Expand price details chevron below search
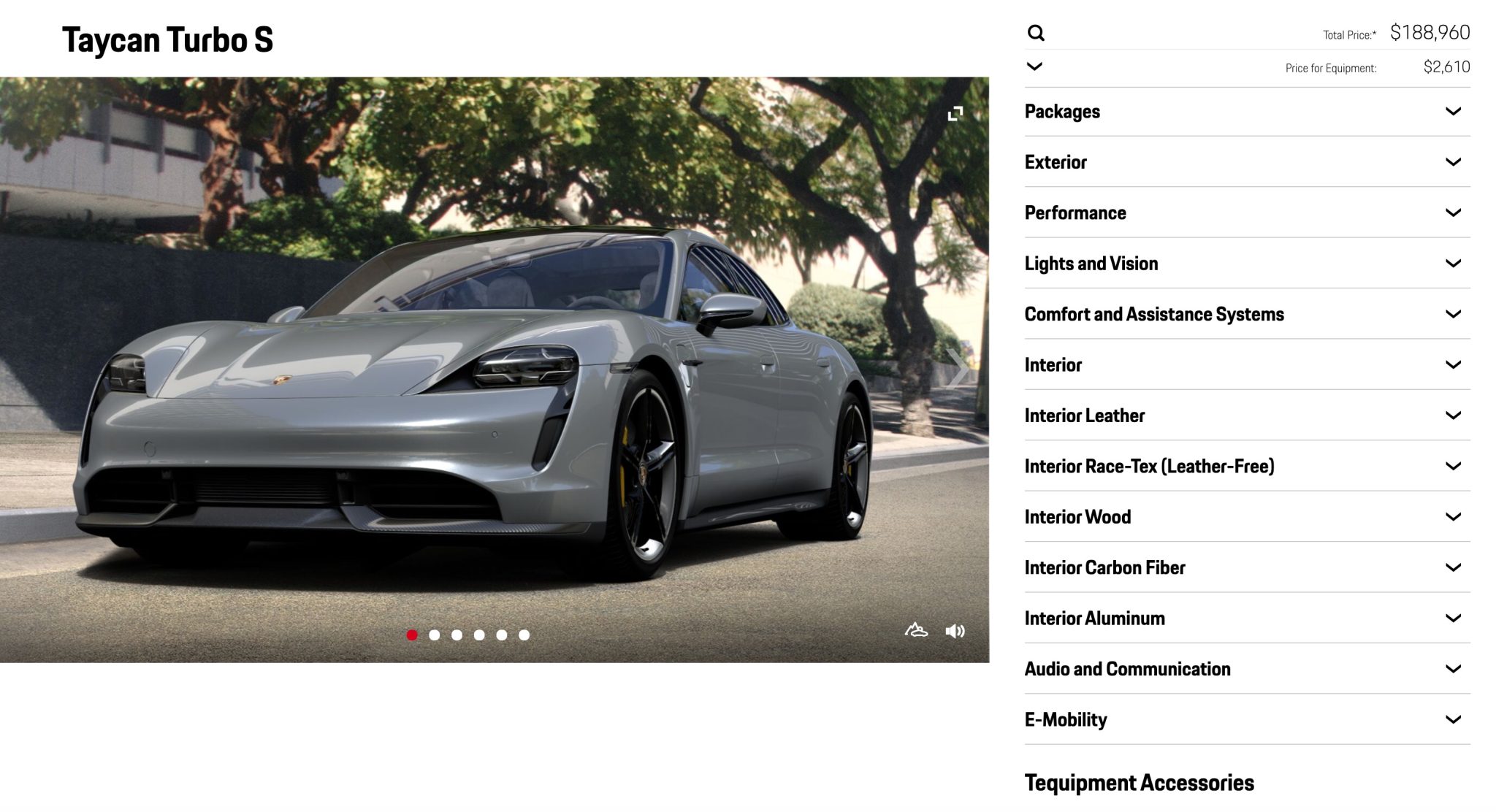Screen dimensions: 1496x812 click(1034, 66)
